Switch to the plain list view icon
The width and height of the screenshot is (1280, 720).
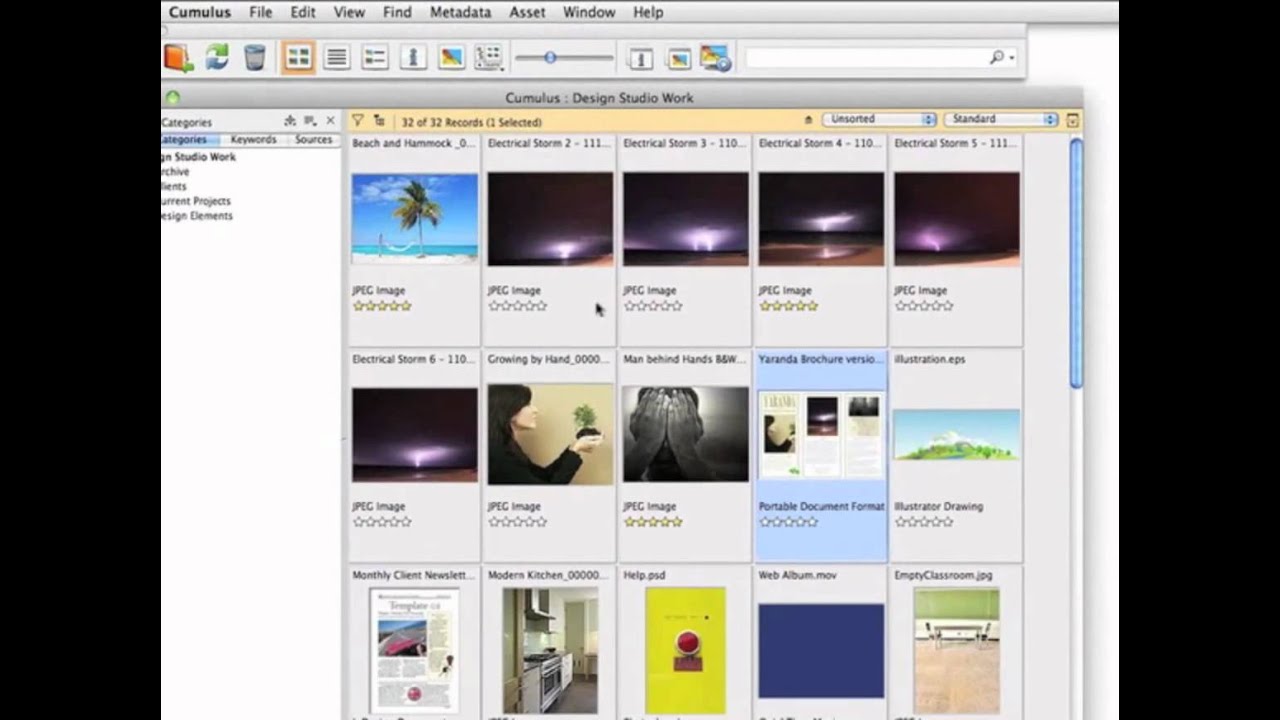[x=337, y=57]
